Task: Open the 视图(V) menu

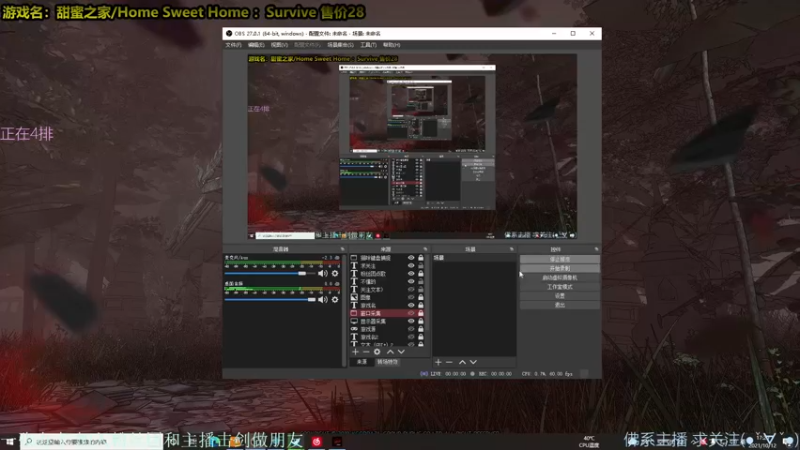Action: click(x=279, y=45)
